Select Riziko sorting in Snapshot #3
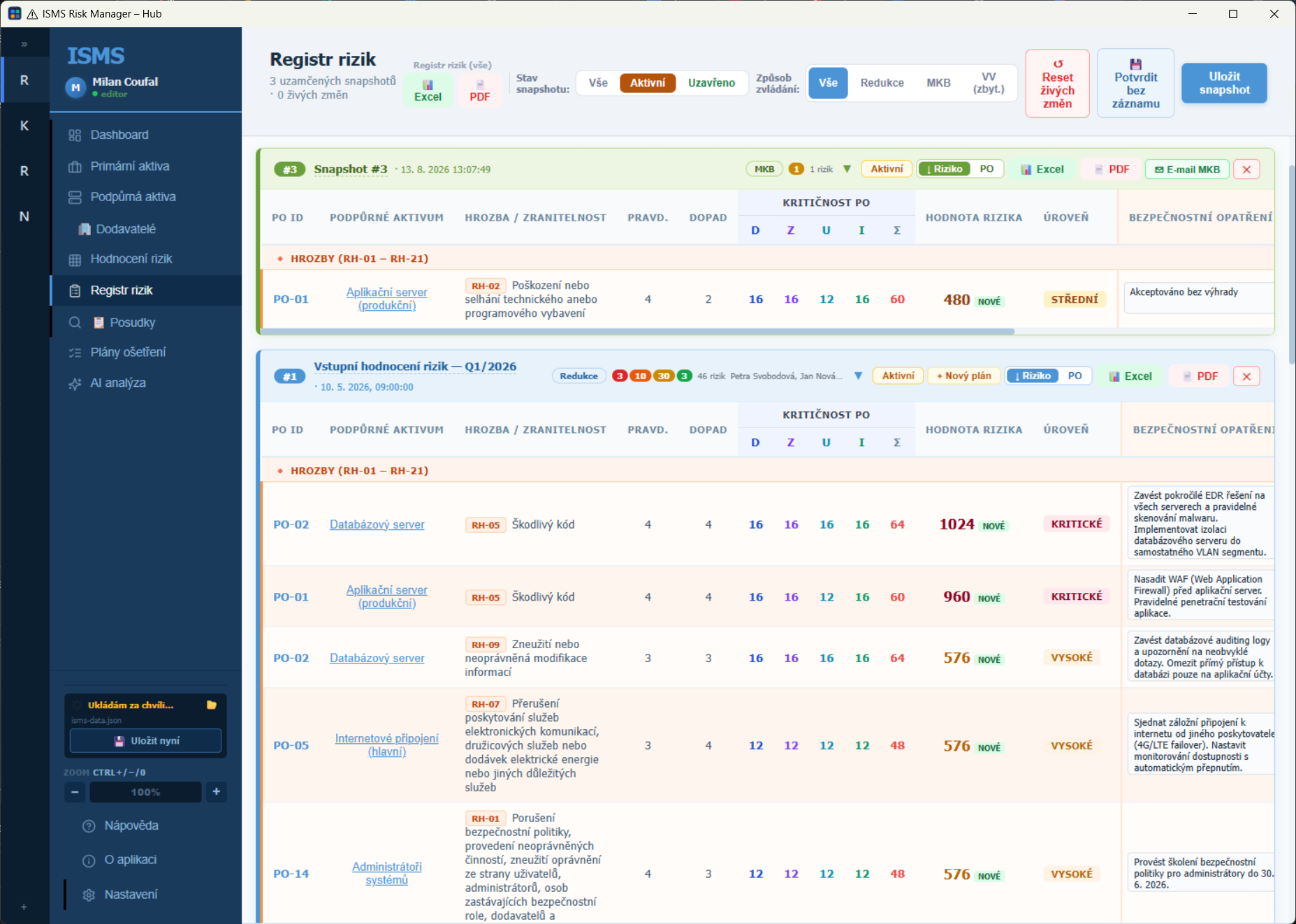Image resolution: width=1296 pixels, height=924 pixels. pos(944,169)
